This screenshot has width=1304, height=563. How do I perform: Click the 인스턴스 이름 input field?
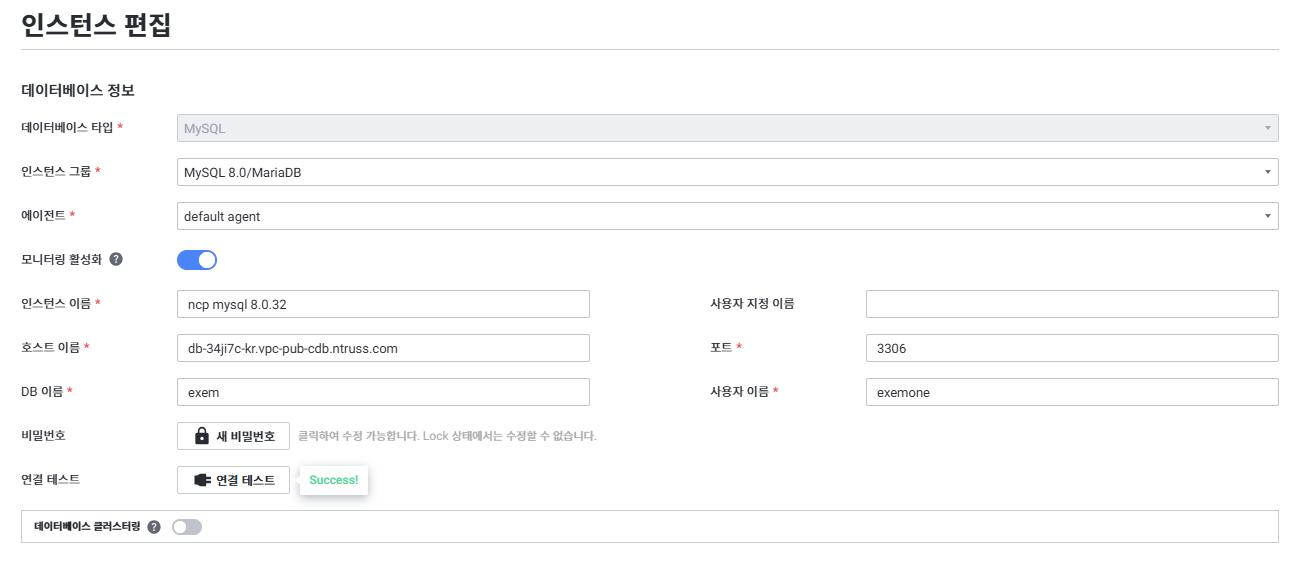pyautogui.click(x=383, y=304)
